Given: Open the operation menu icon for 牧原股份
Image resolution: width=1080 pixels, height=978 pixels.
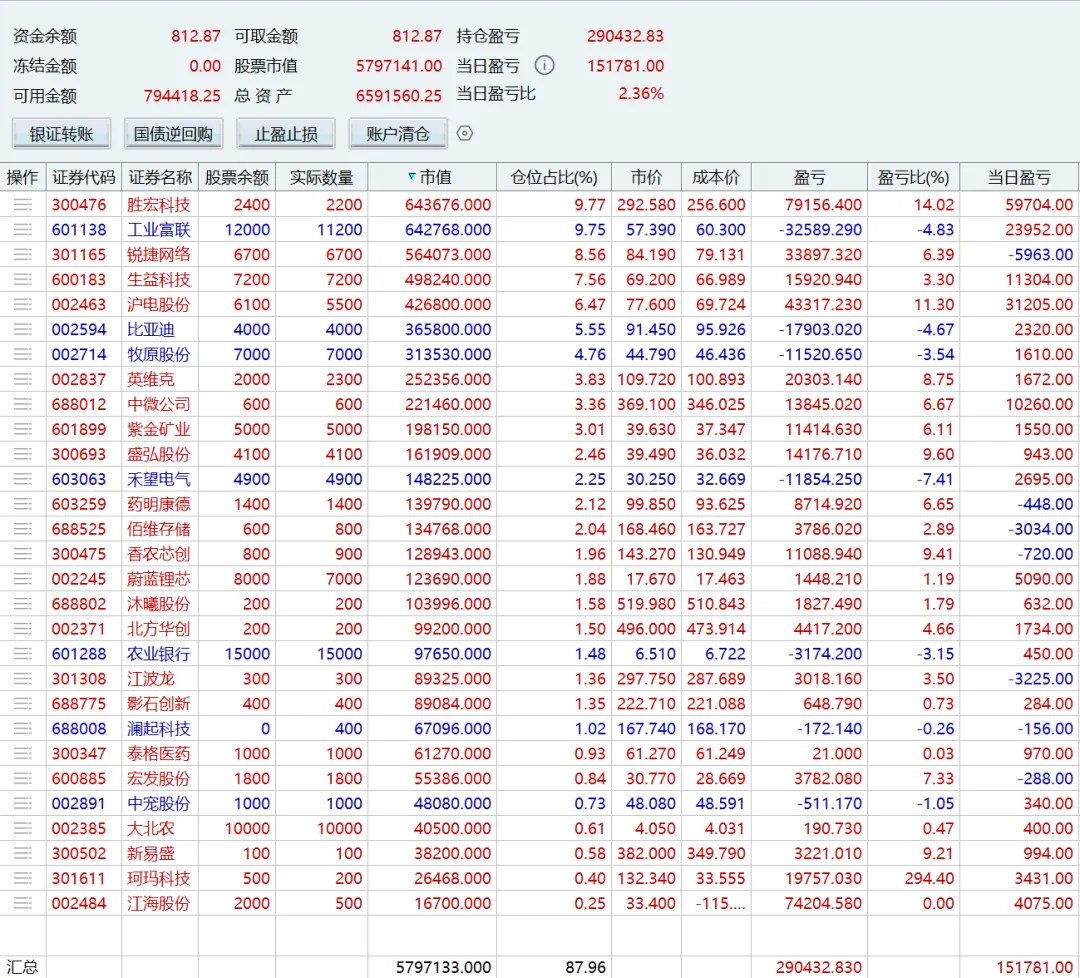Looking at the screenshot, I should [x=23, y=354].
